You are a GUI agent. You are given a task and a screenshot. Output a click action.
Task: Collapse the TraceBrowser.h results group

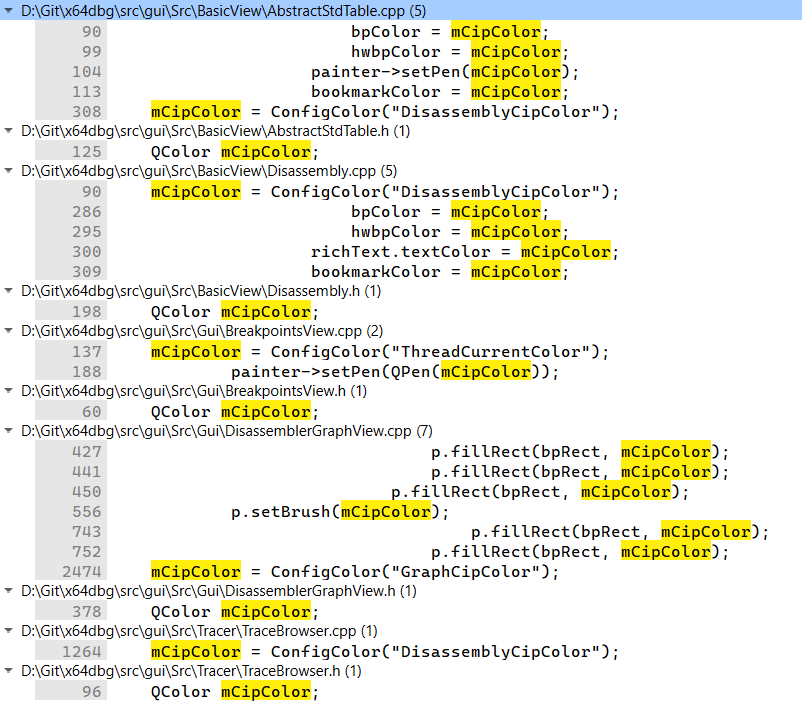pyautogui.click(x=8, y=671)
